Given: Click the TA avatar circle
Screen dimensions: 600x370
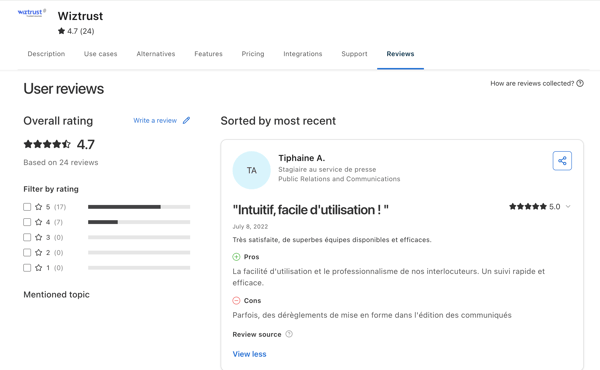Looking at the screenshot, I should click(251, 170).
